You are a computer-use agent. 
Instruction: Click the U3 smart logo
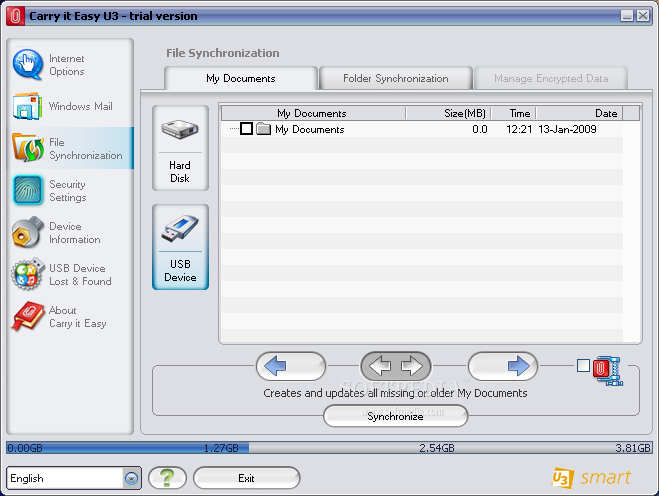coord(591,478)
